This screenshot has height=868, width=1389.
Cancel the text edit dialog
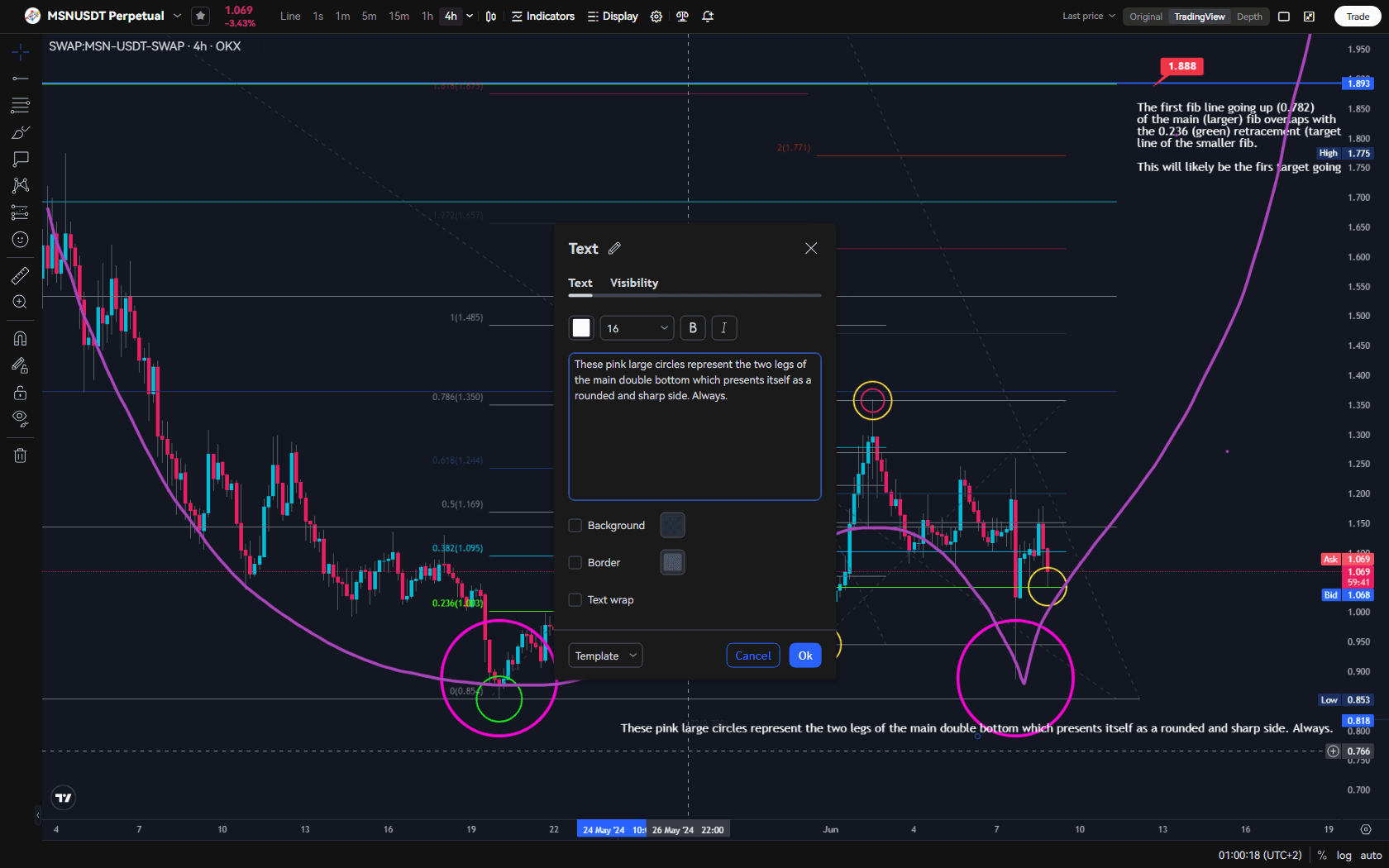753,656
